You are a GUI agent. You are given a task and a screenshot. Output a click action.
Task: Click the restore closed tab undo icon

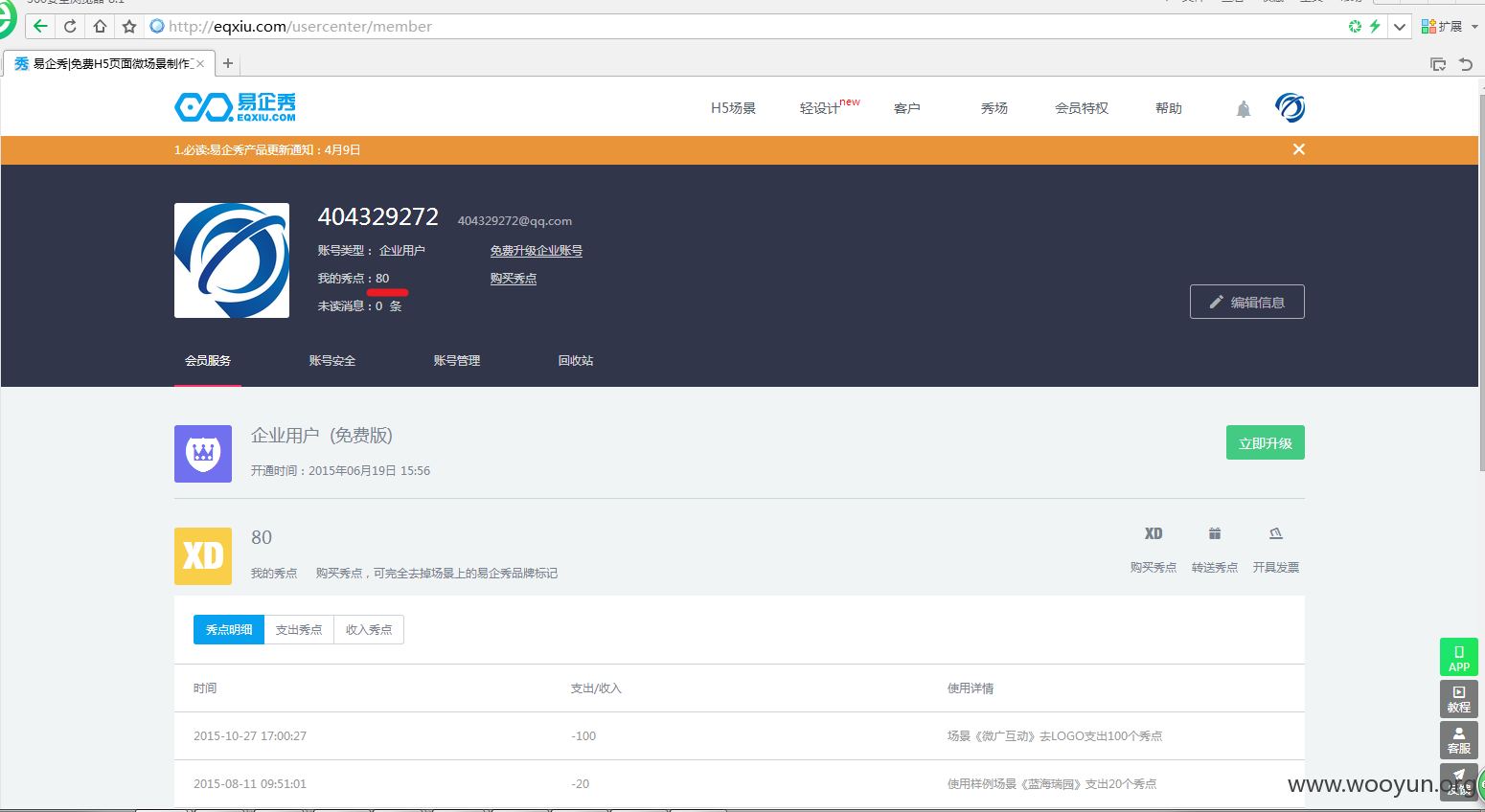click(1466, 64)
